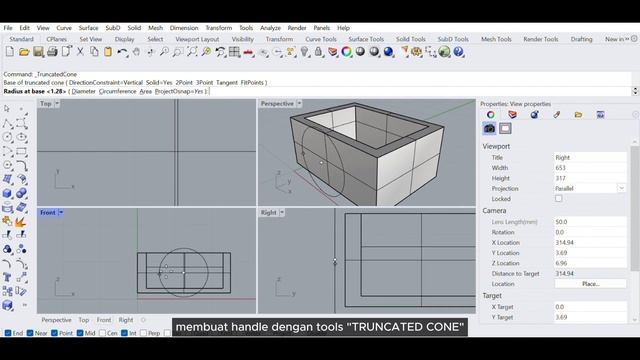The width and height of the screenshot is (640, 360).
Task: Select the Box solid tool in sidebar
Action: pyautogui.click(x=7, y=193)
